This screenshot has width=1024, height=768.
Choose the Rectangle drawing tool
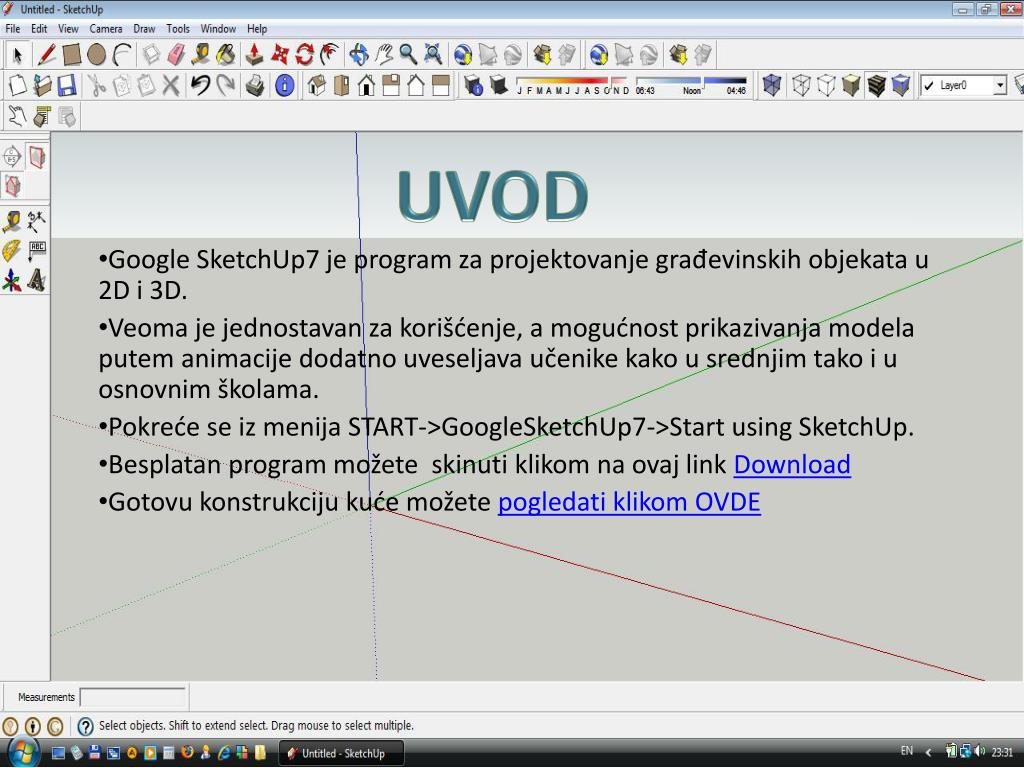[72, 55]
